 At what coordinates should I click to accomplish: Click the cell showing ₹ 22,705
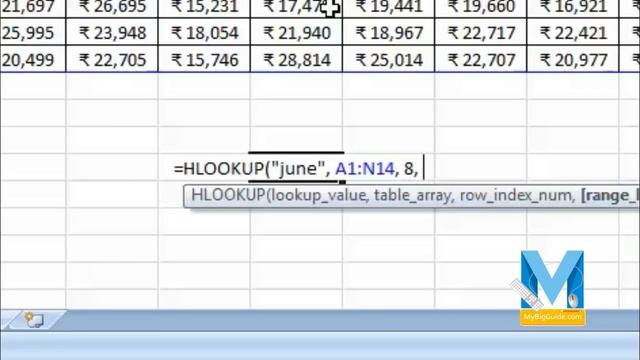point(112,59)
